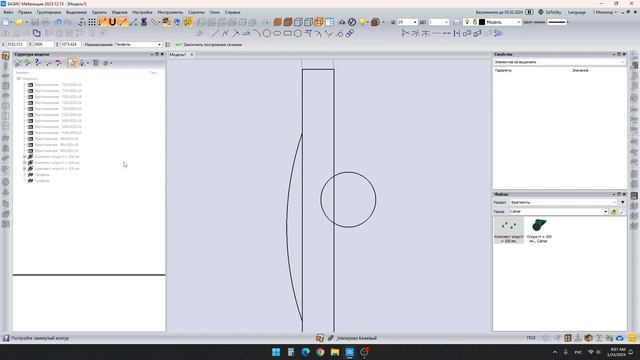640x360 pixels.
Task: Open the Группировка menu
Action: [x=49, y=12]
